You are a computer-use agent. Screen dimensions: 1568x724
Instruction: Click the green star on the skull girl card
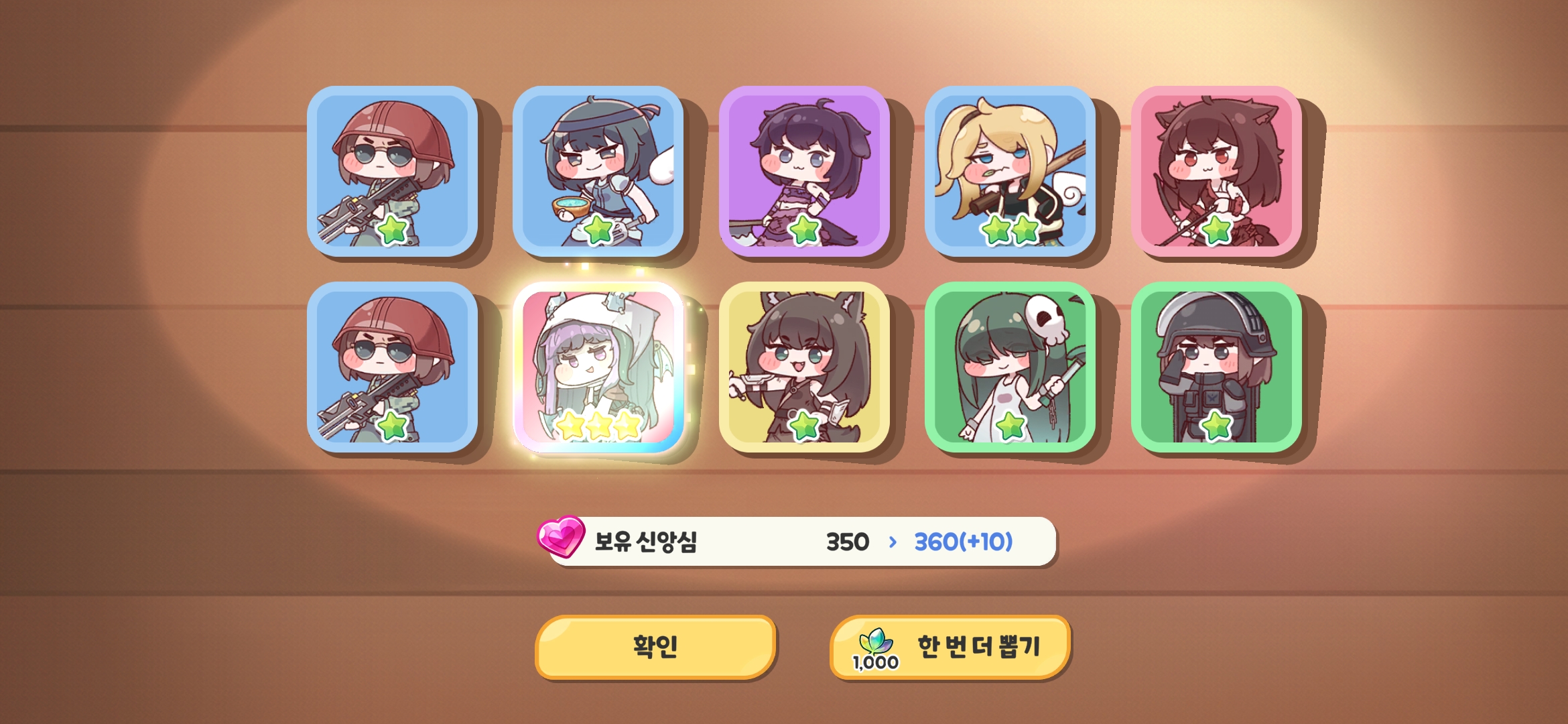coord(1010,425)
